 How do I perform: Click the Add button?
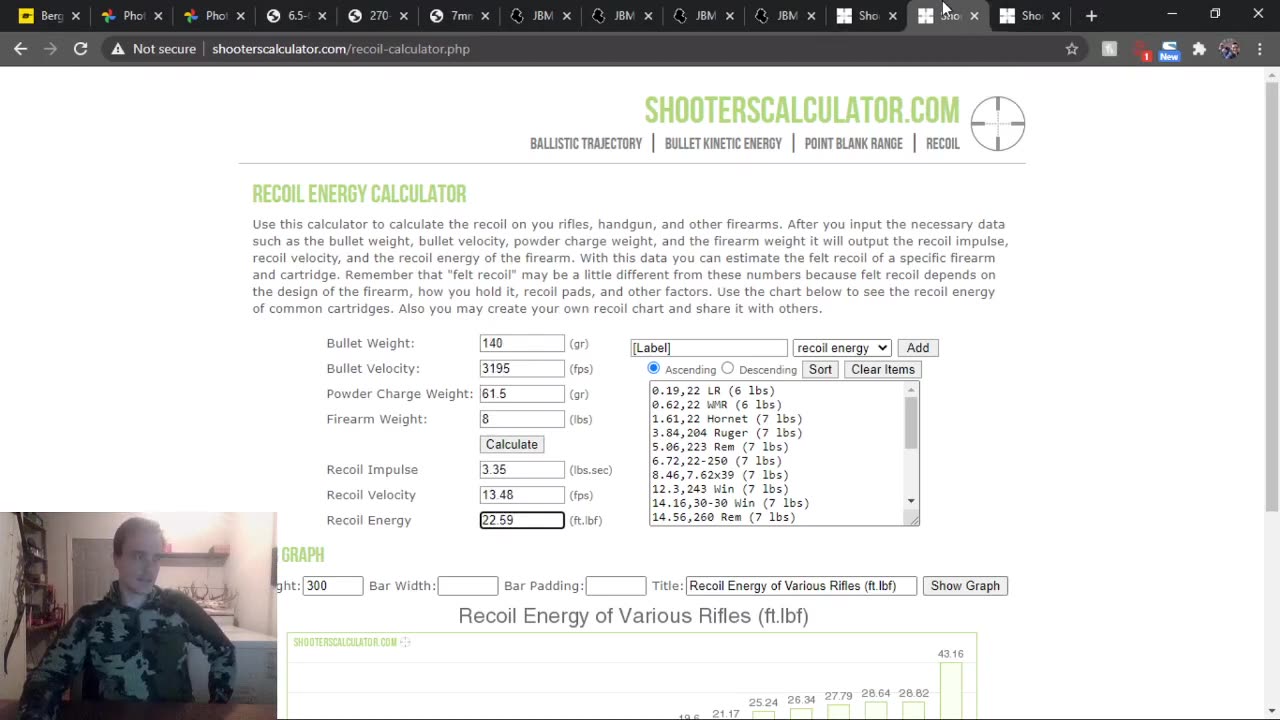tap(918, 348)
